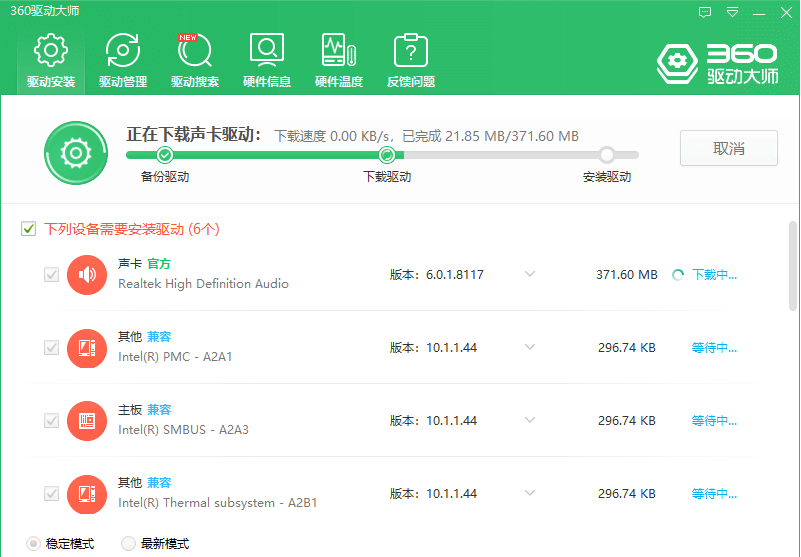The height and width of the screenshot is (557, 801).
Task: Switch to the 硬件信息 tab label
Action: (x=267, y=82)
